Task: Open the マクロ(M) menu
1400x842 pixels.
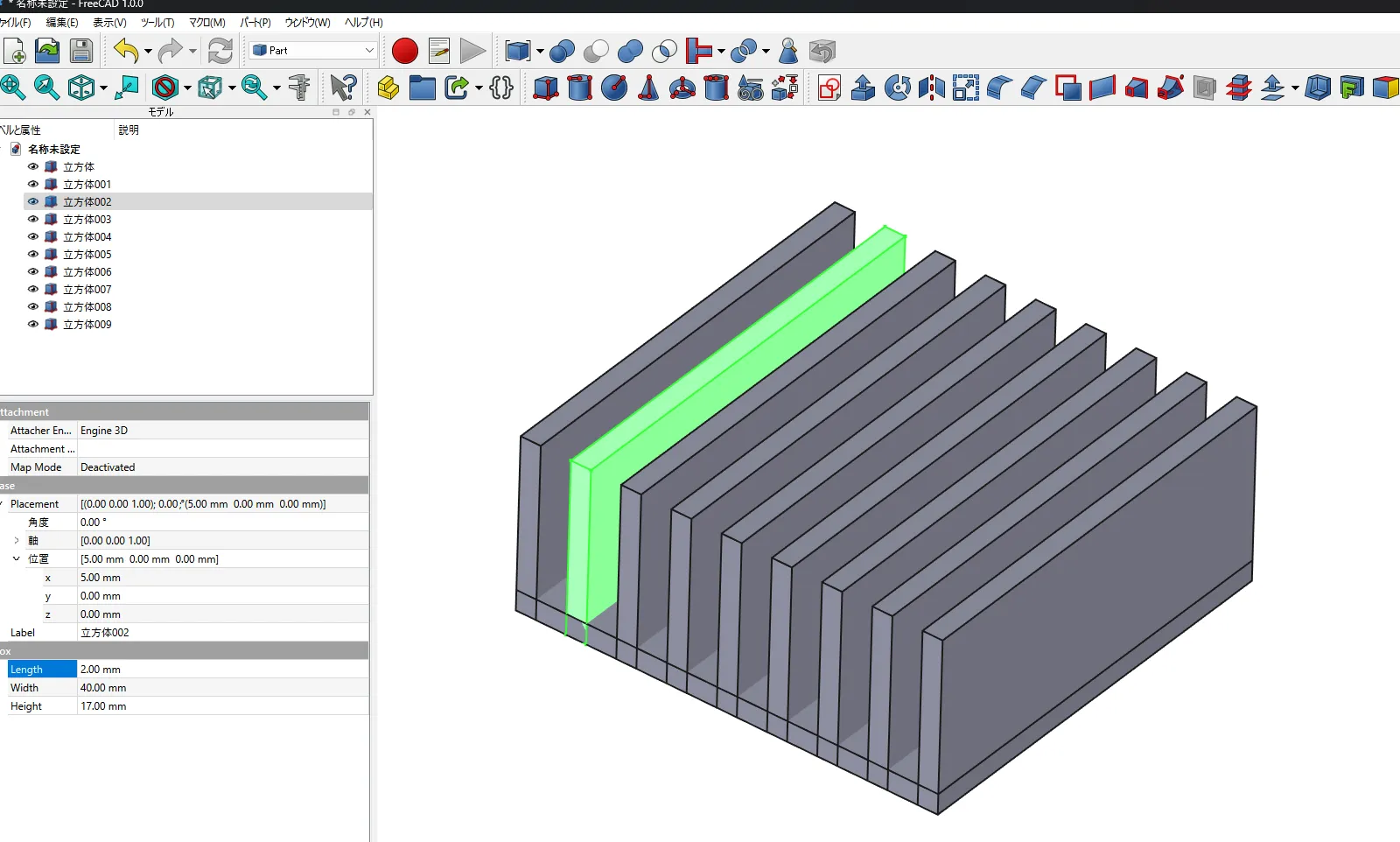Action: (x=207, y=23)
